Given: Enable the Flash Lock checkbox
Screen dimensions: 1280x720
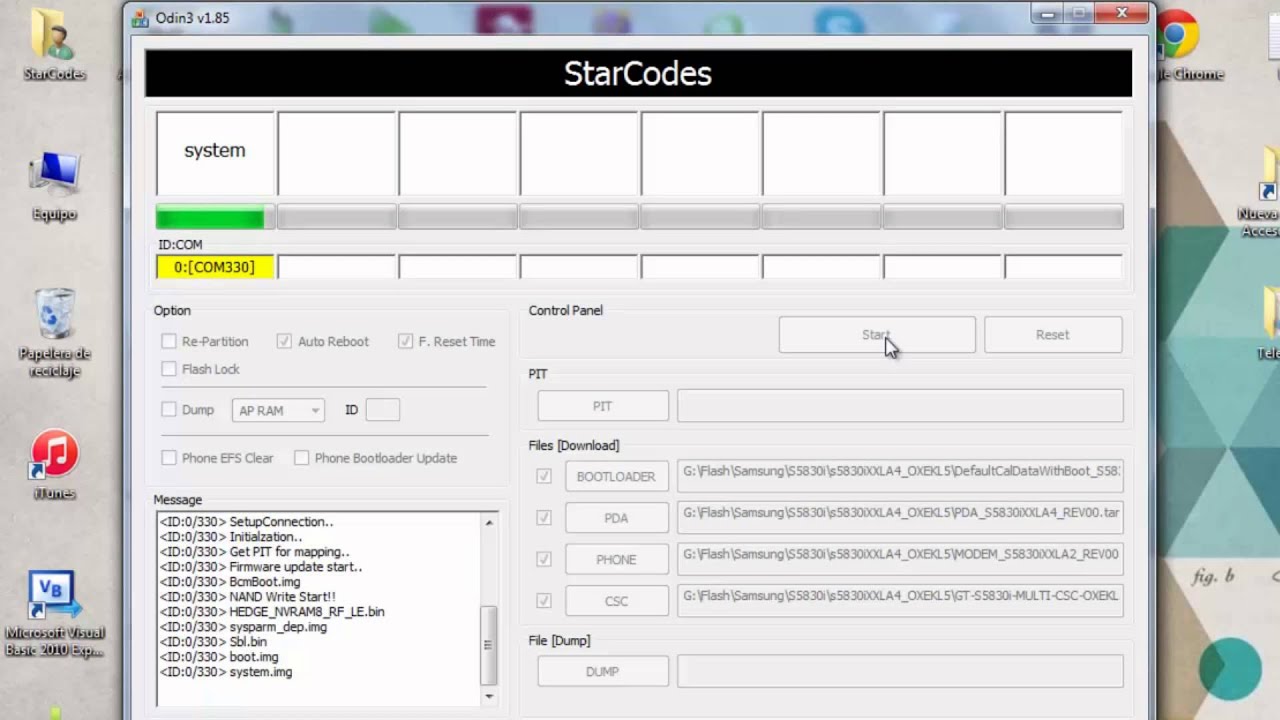Looking at the screenshot, I should 169,369.
